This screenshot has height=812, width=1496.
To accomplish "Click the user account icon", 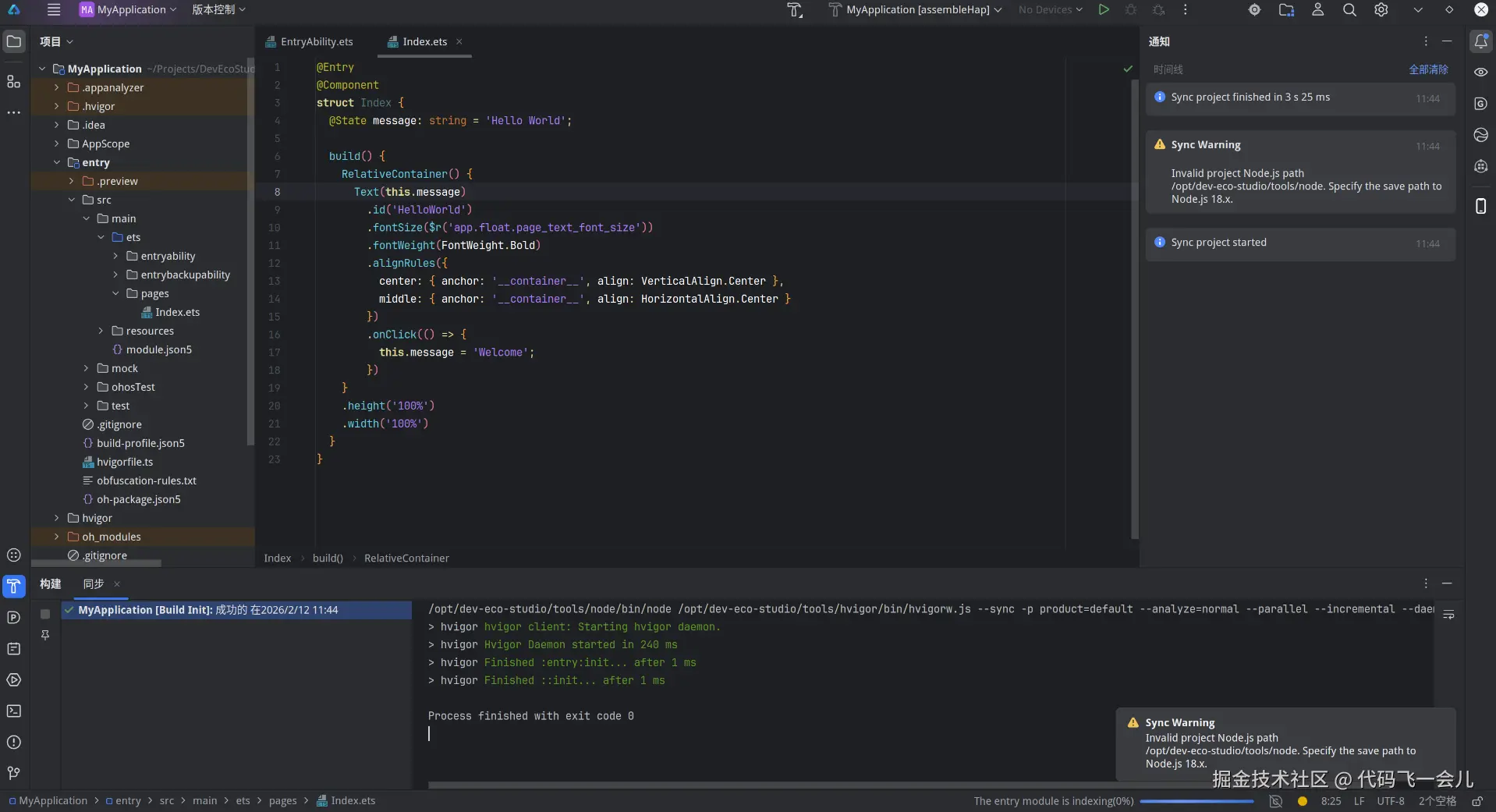I will point(1317,10).
